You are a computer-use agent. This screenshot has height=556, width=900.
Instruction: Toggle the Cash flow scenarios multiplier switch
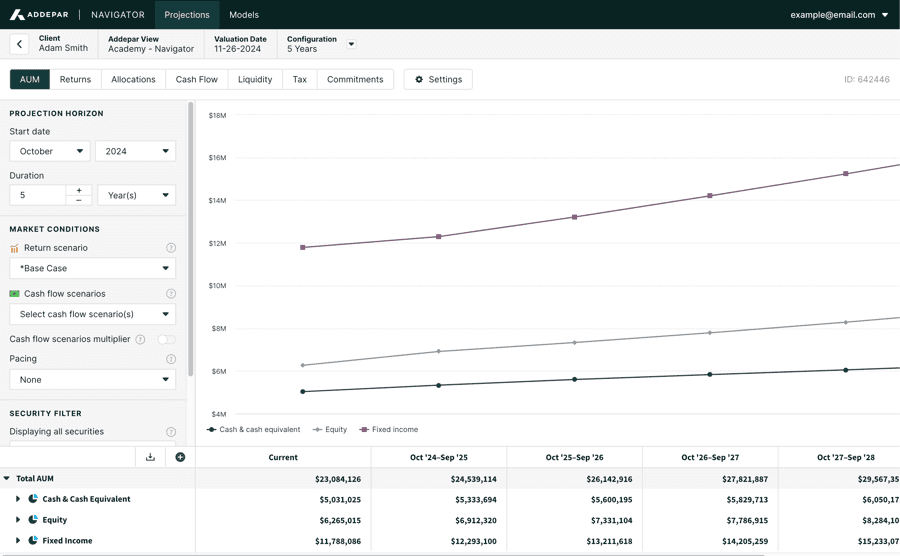166,340
